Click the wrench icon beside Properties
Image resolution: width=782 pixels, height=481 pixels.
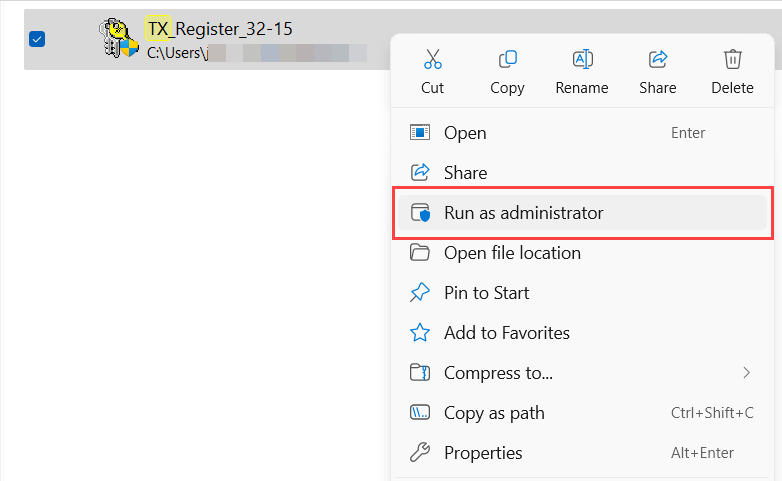[421, 453]
